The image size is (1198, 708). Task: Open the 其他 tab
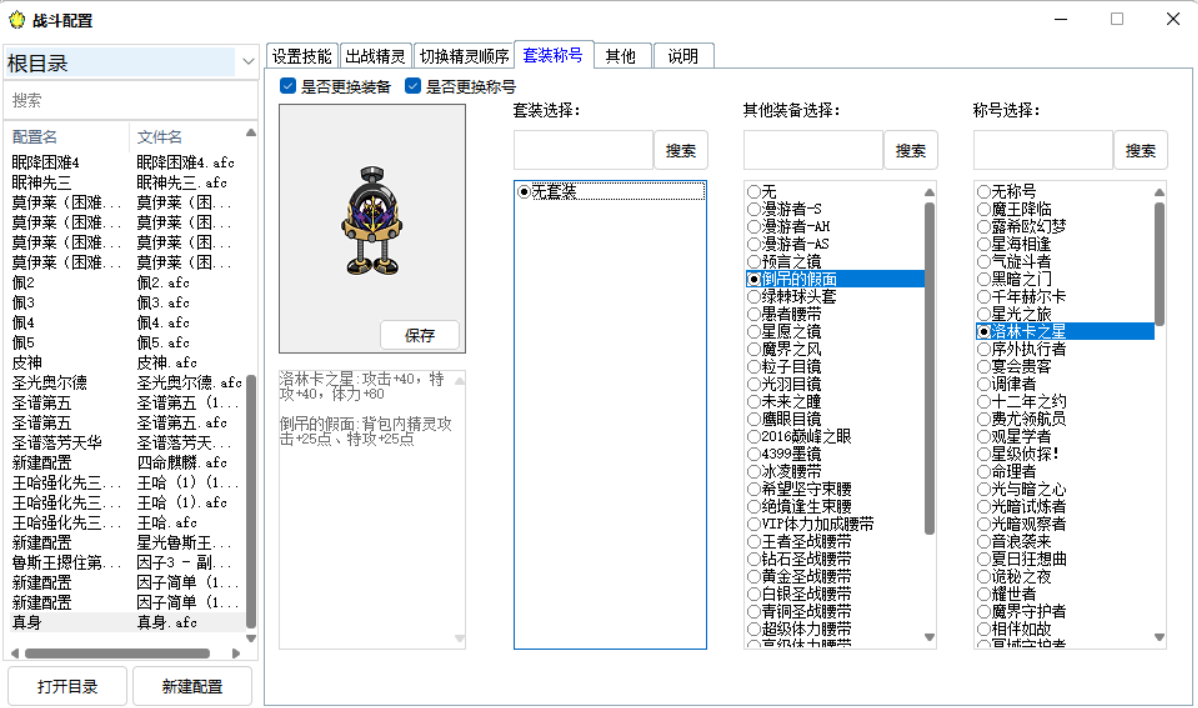pyautogui.click(x=621, y=56)
